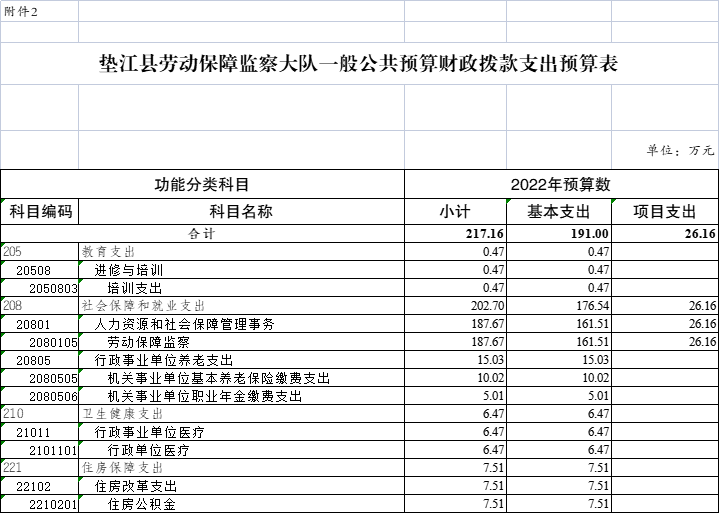This screenshot has width=719, height=514.
Task: Click code cell 210
Action: [40, 414]
